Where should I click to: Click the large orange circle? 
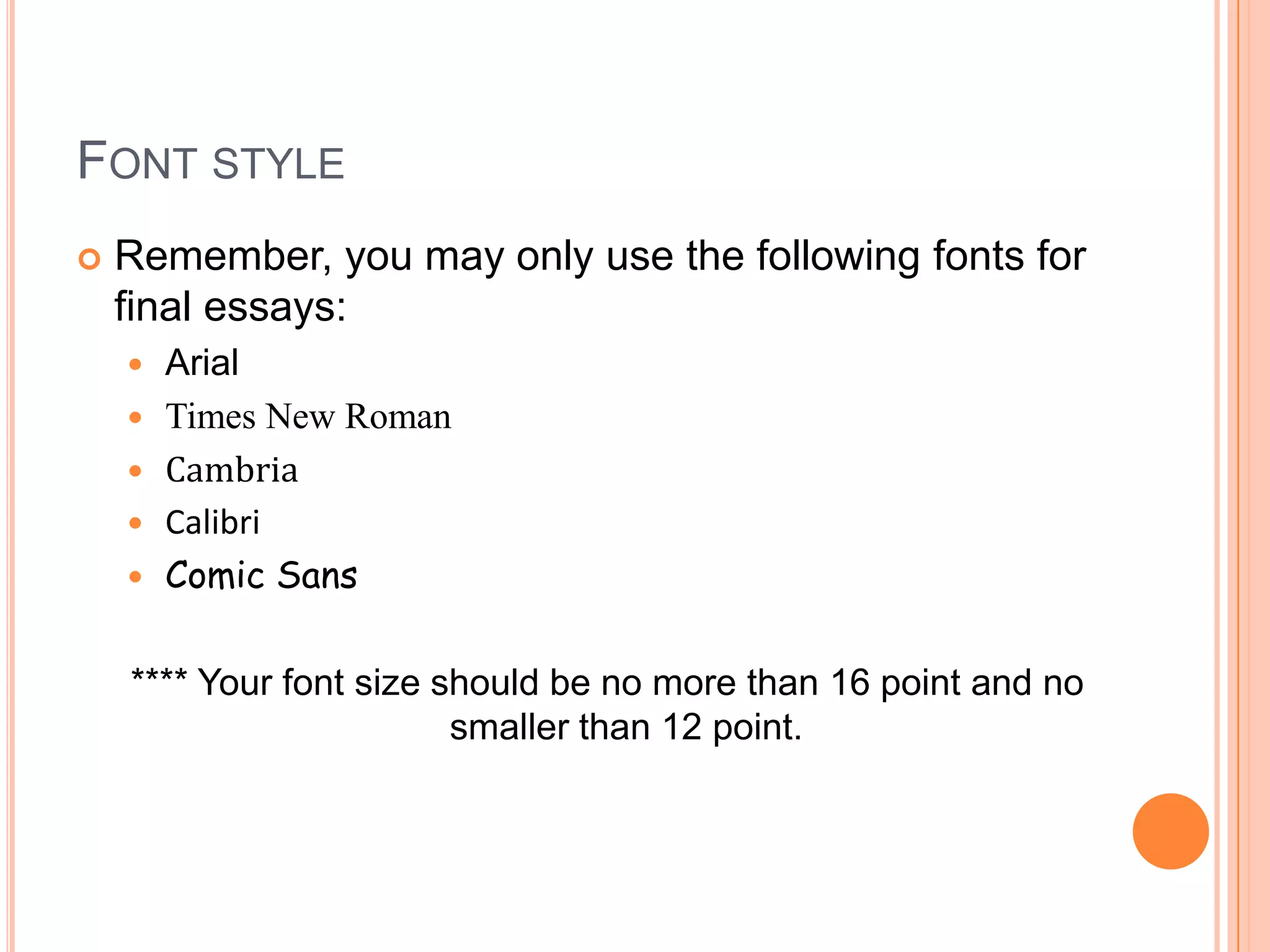1170,831
